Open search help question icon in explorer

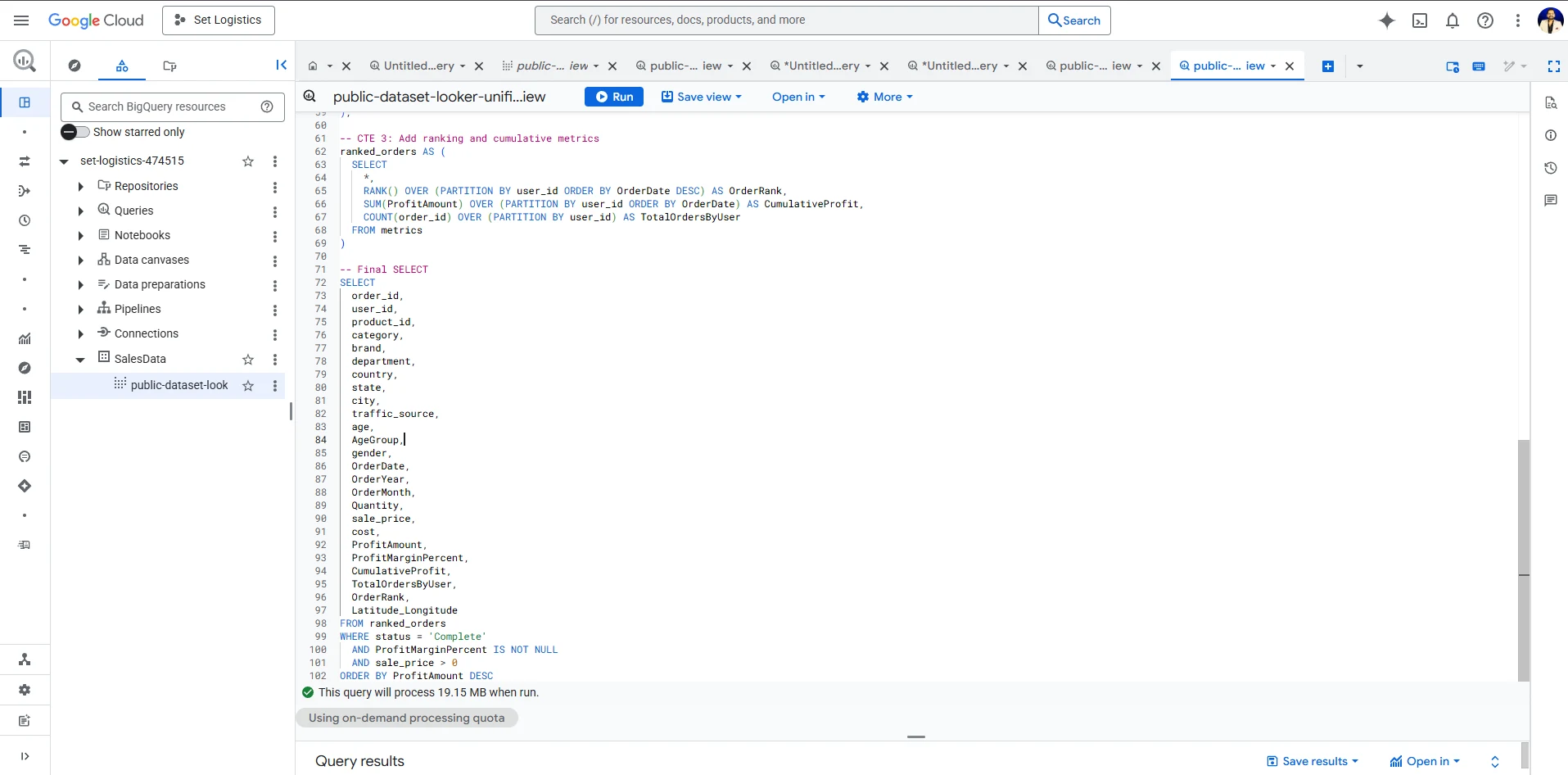click(x=267, y=107)
